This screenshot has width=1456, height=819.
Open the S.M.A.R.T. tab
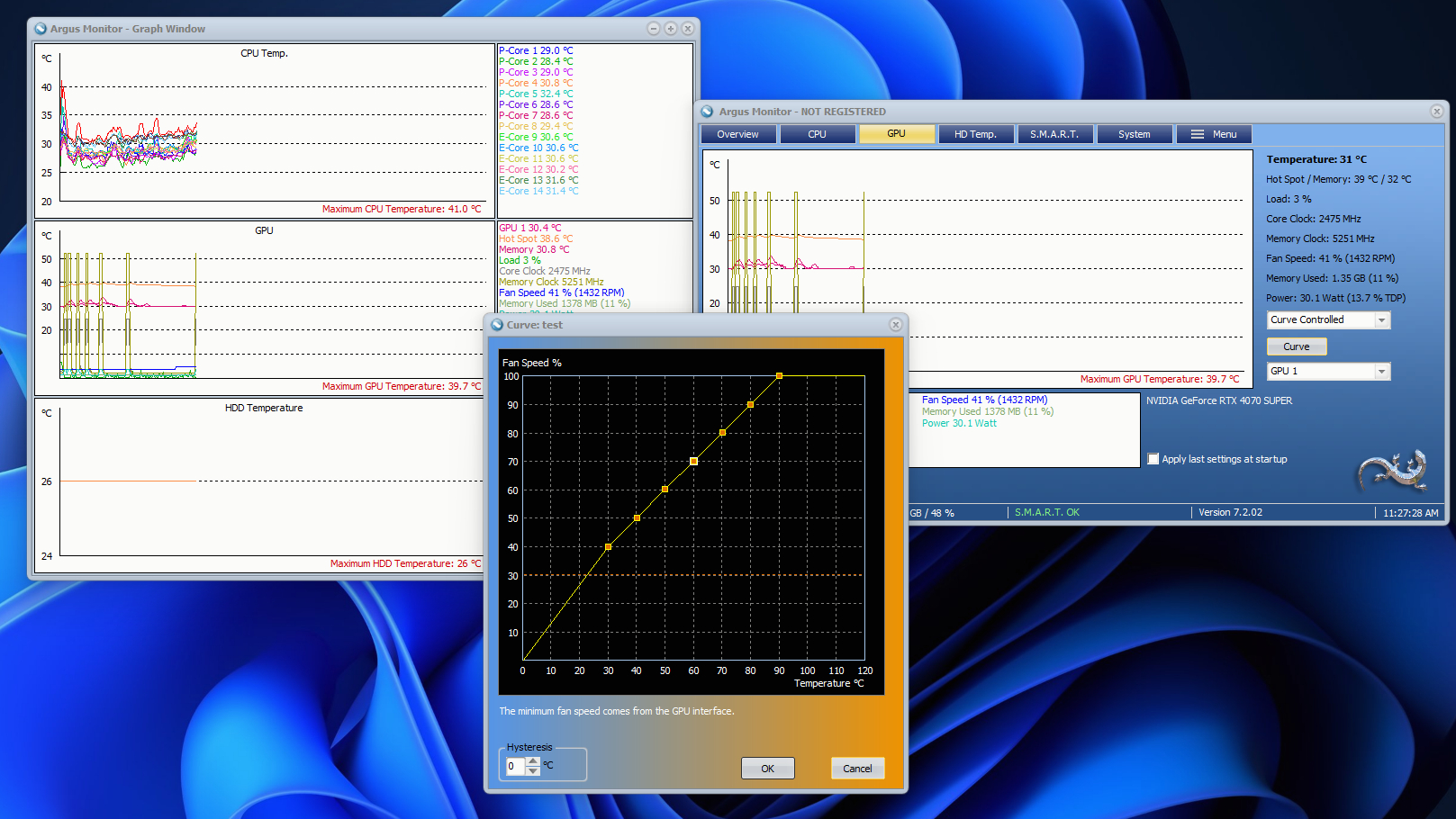[x=1054, y=134]
